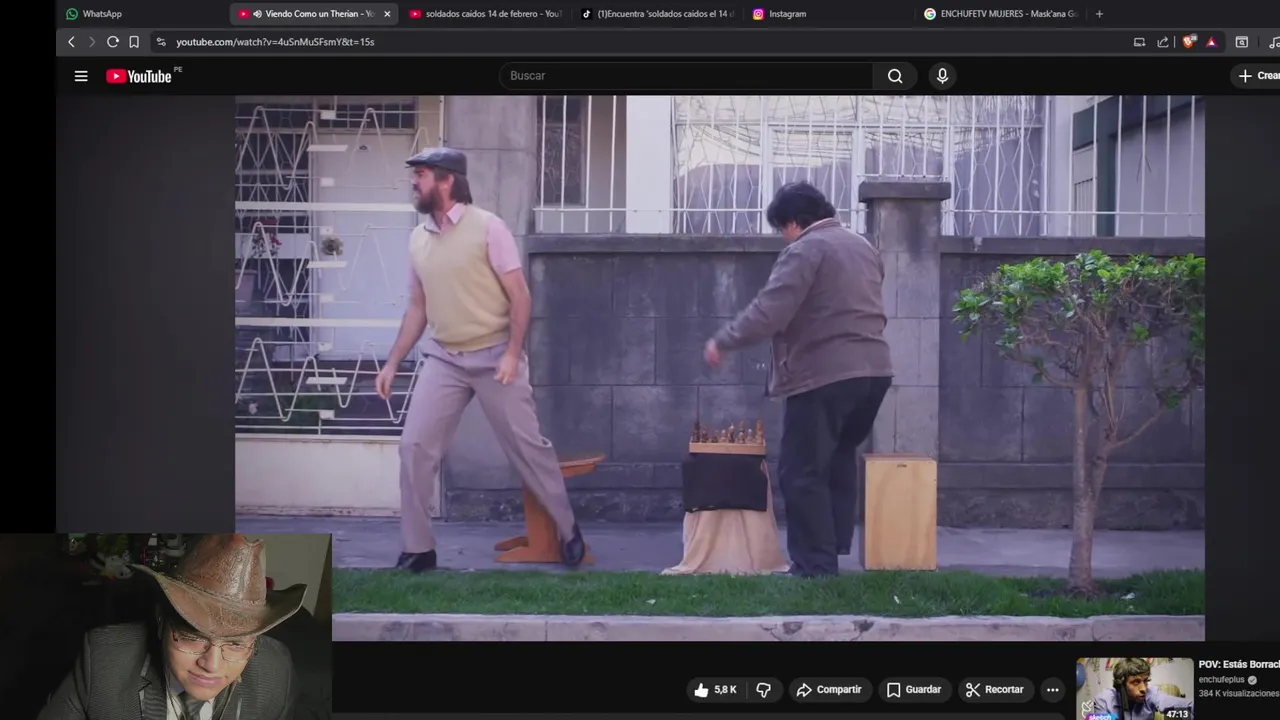This screenshot has width=1280, height=720.
Task: Open the POV: Estás Borracho video title
Action: point(1239,664)
